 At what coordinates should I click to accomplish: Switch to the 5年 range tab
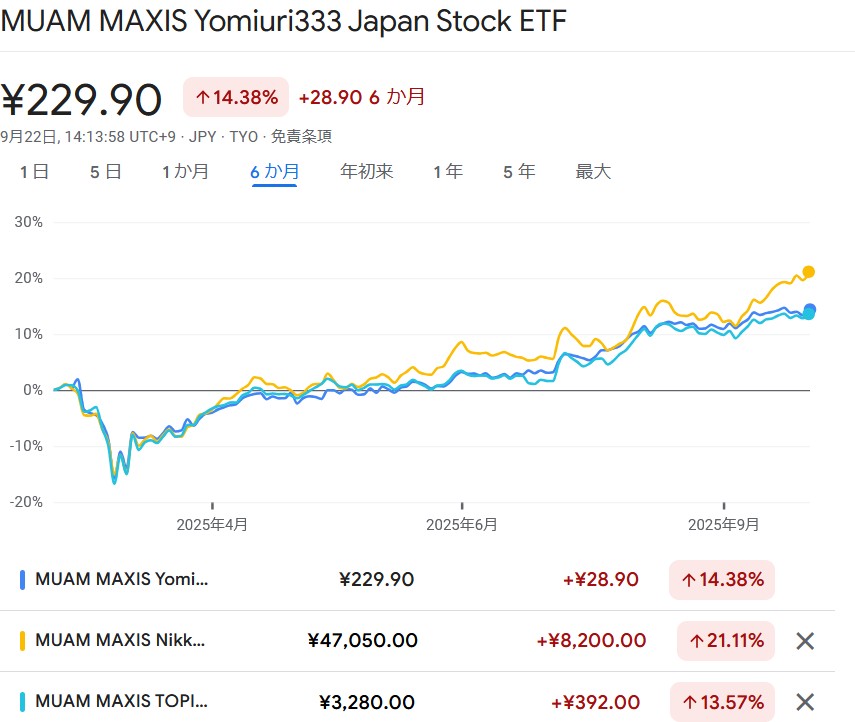(x=519, y=172)
